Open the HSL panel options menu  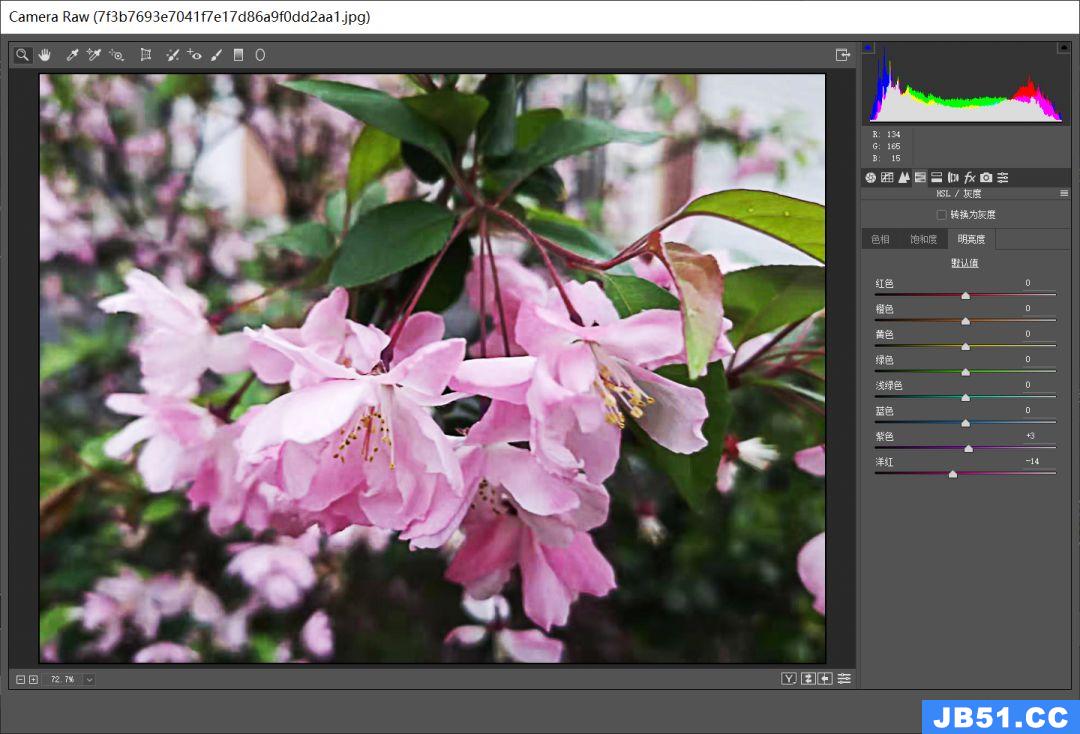[x=1064, y=193]
